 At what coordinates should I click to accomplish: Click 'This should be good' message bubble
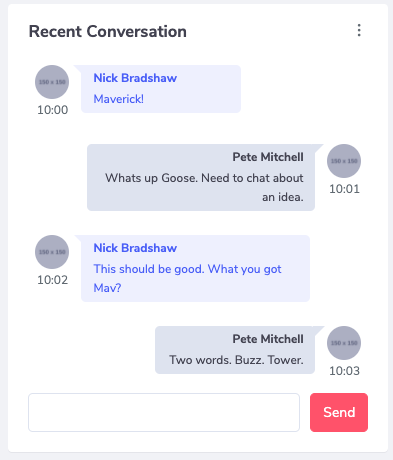[x=195, y=268]
